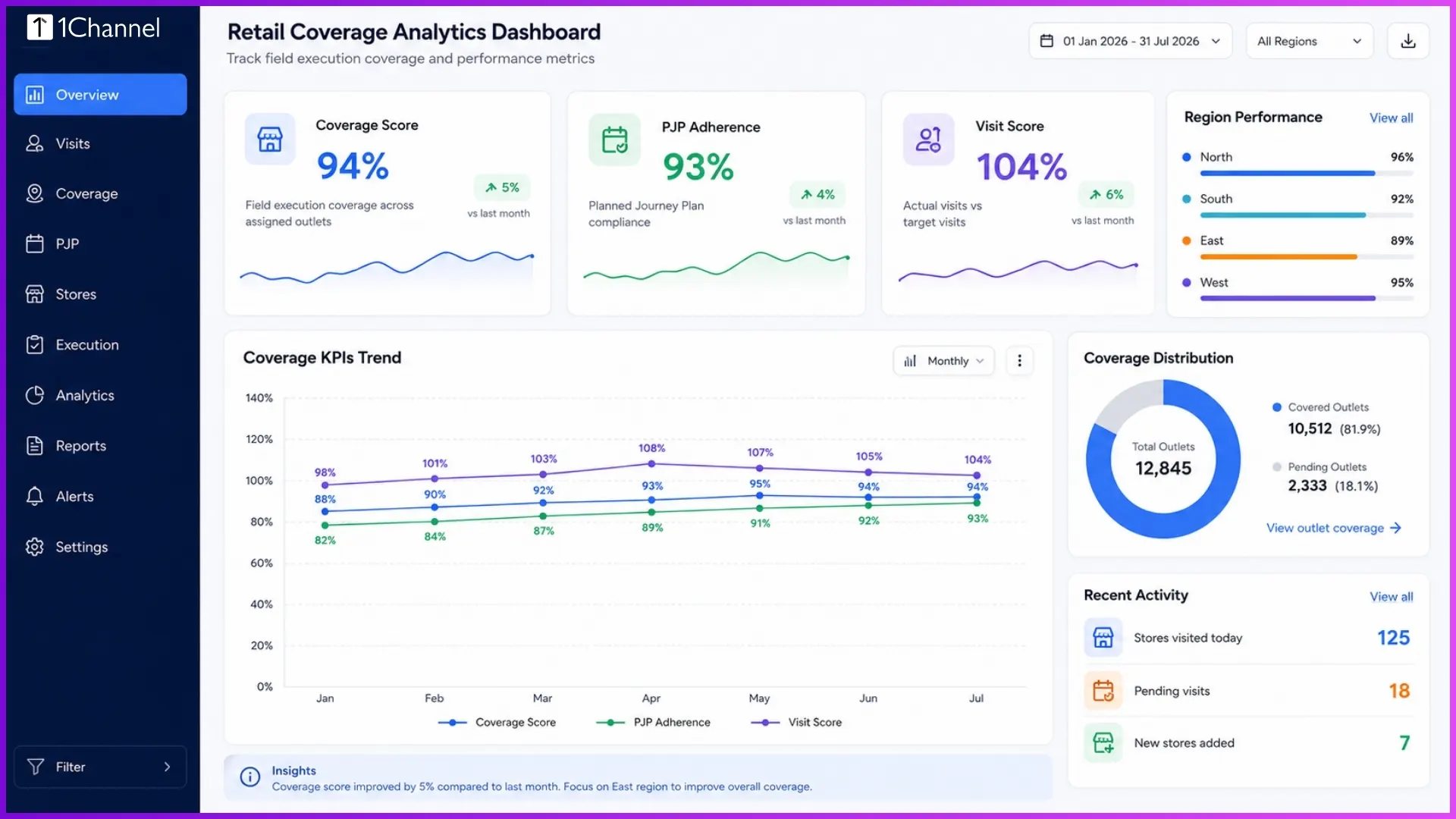This screenshot has width=1456, height=819.
Task: Click the bar chart icon in Monthly selector
Action: [x=910, y=361]
